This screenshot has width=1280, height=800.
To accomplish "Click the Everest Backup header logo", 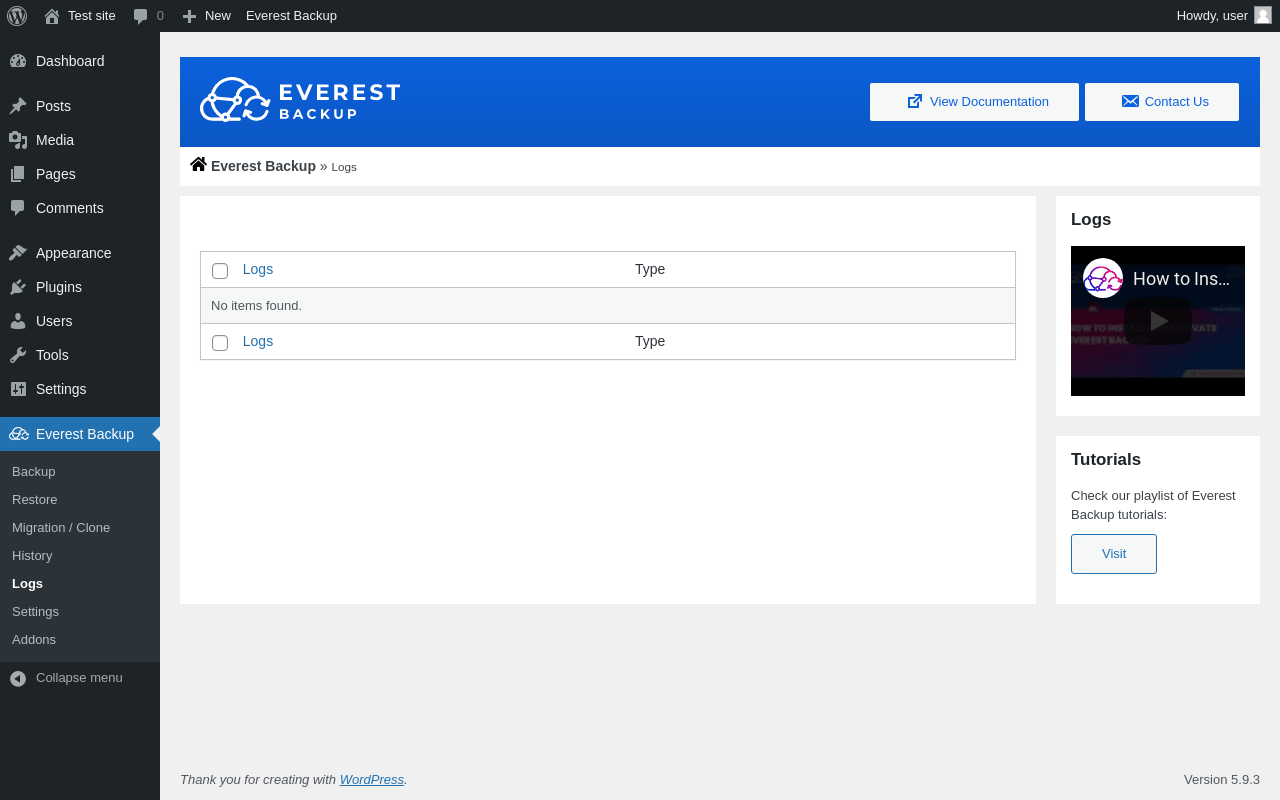I will pyautogui.click(x=300, y=100).
